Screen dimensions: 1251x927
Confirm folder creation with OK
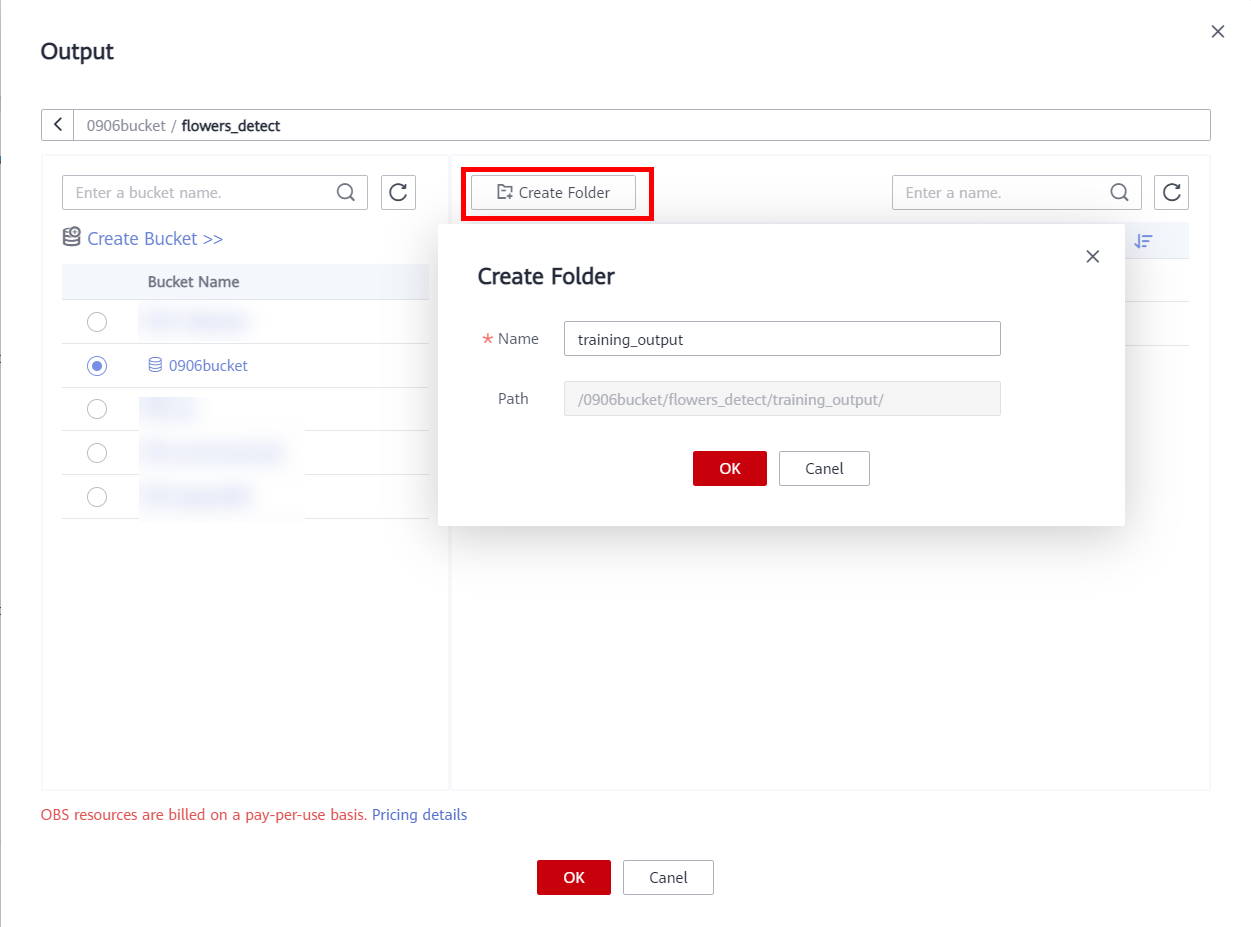[729, 469]
